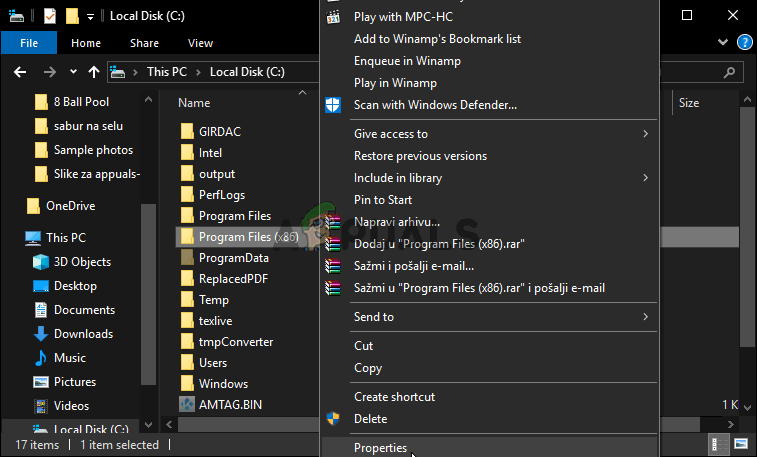
Task: Open the quick access toolbar customize dropdown
Action: click(x=90, y=17)
